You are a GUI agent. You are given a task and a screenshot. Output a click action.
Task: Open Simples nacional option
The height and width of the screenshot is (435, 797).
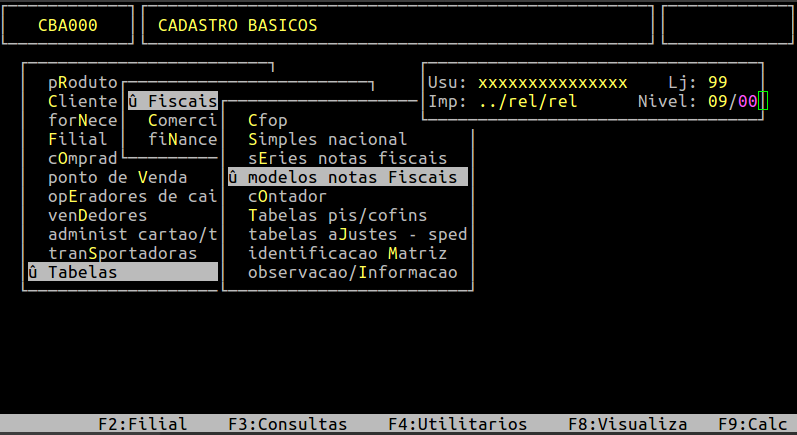click(327, 139)
